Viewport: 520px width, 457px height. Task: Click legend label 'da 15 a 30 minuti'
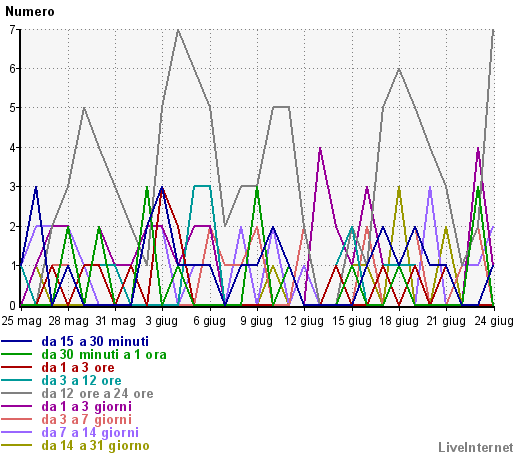(95, 342)
